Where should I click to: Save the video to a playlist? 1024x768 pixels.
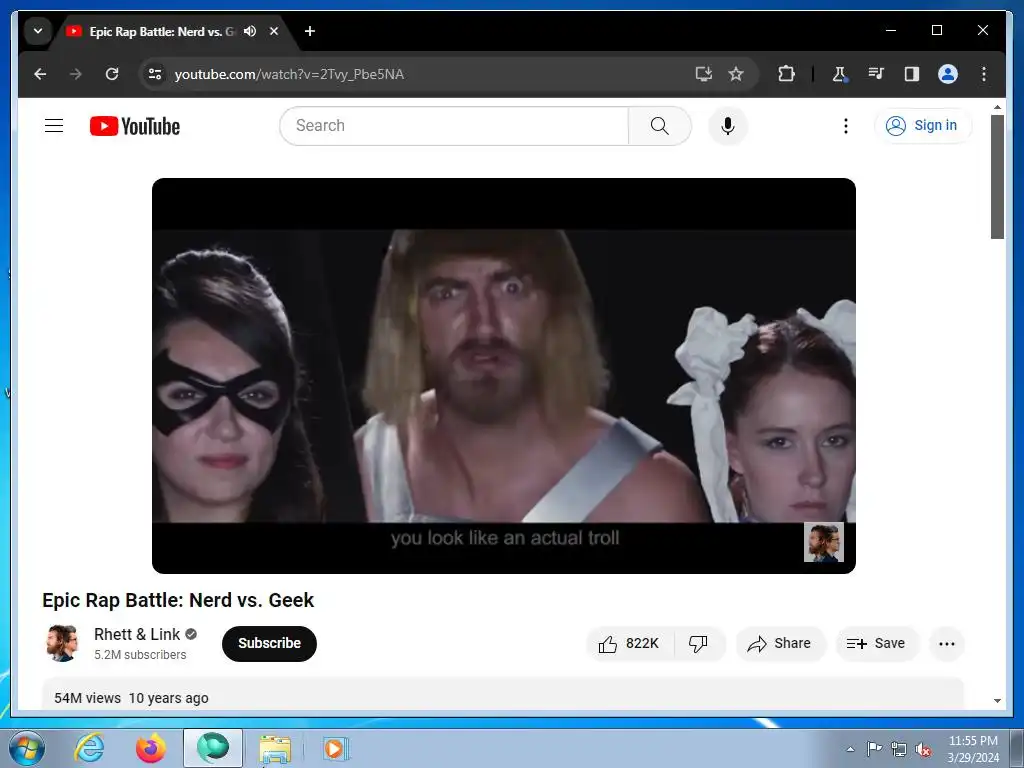coord(876,644)
